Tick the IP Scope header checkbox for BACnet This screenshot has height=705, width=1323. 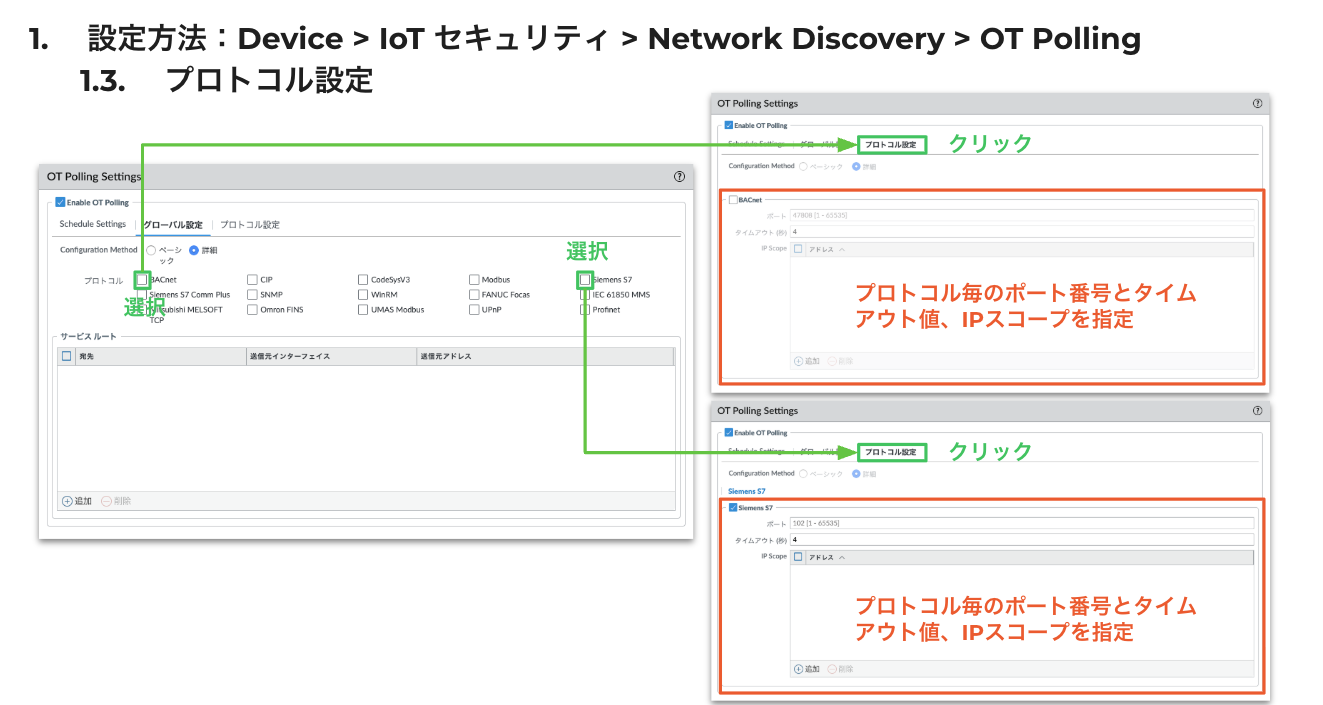tap(798, 249)
